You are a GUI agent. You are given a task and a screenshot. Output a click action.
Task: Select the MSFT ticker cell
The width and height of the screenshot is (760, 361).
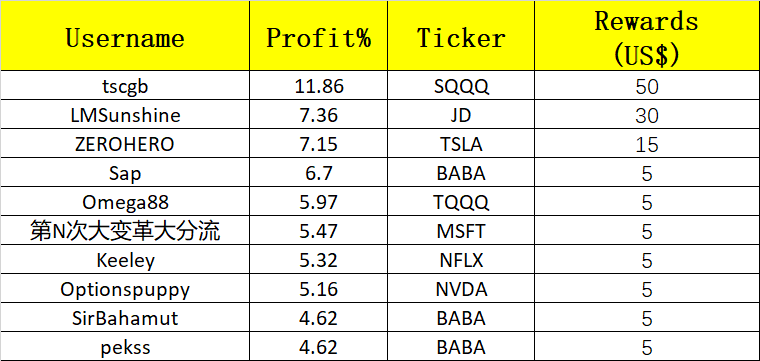(461, 231)
